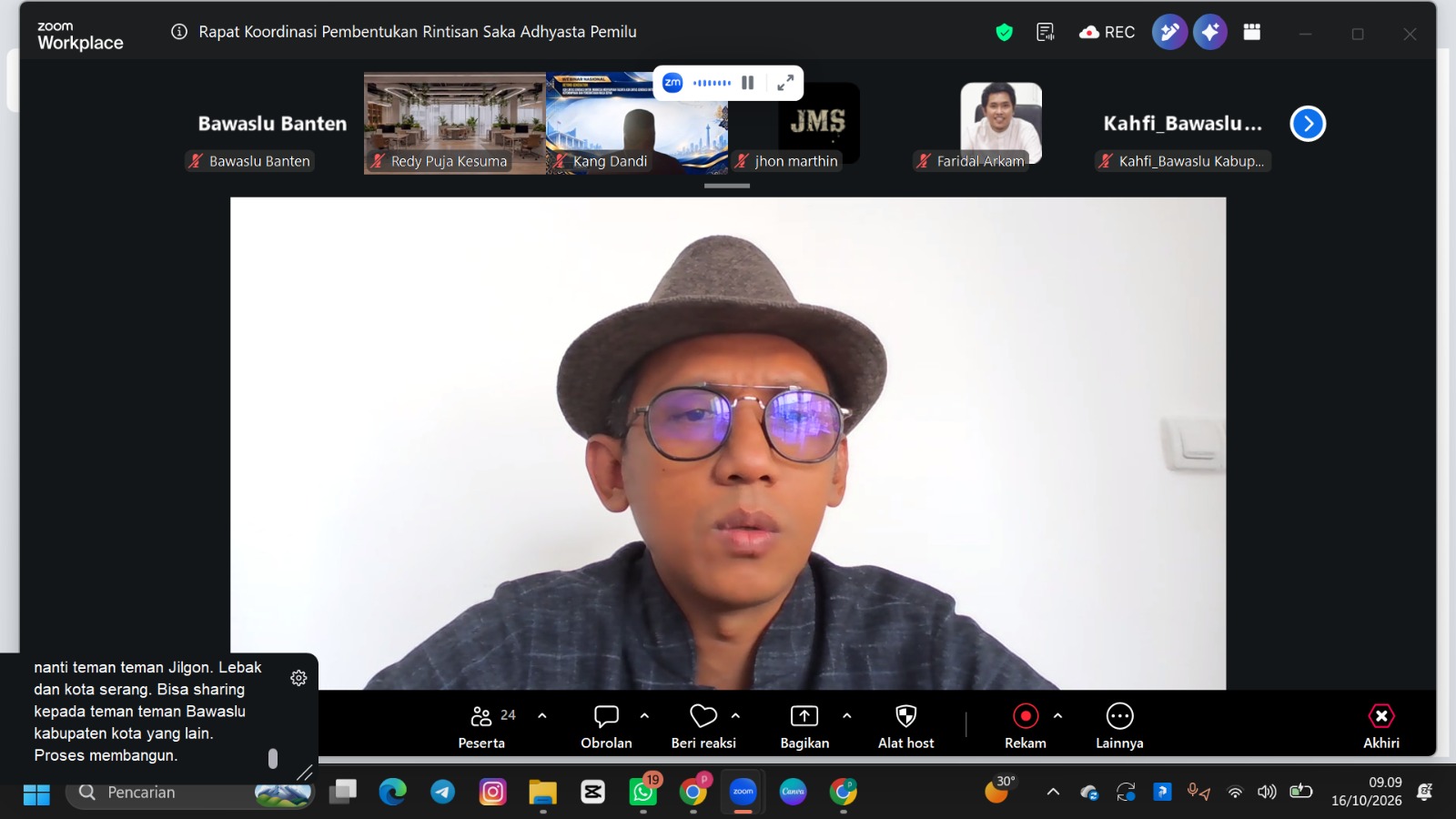
Task: Open the Windows Start menu
Action: pos(36,794)
